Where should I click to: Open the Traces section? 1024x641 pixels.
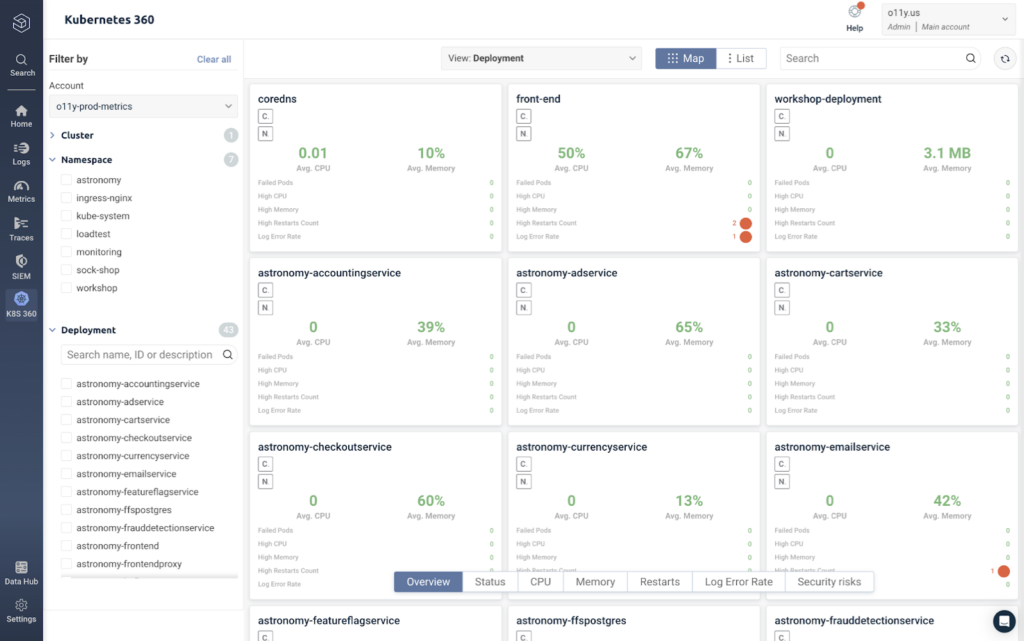pyautogui.click(x=22, y=229)
